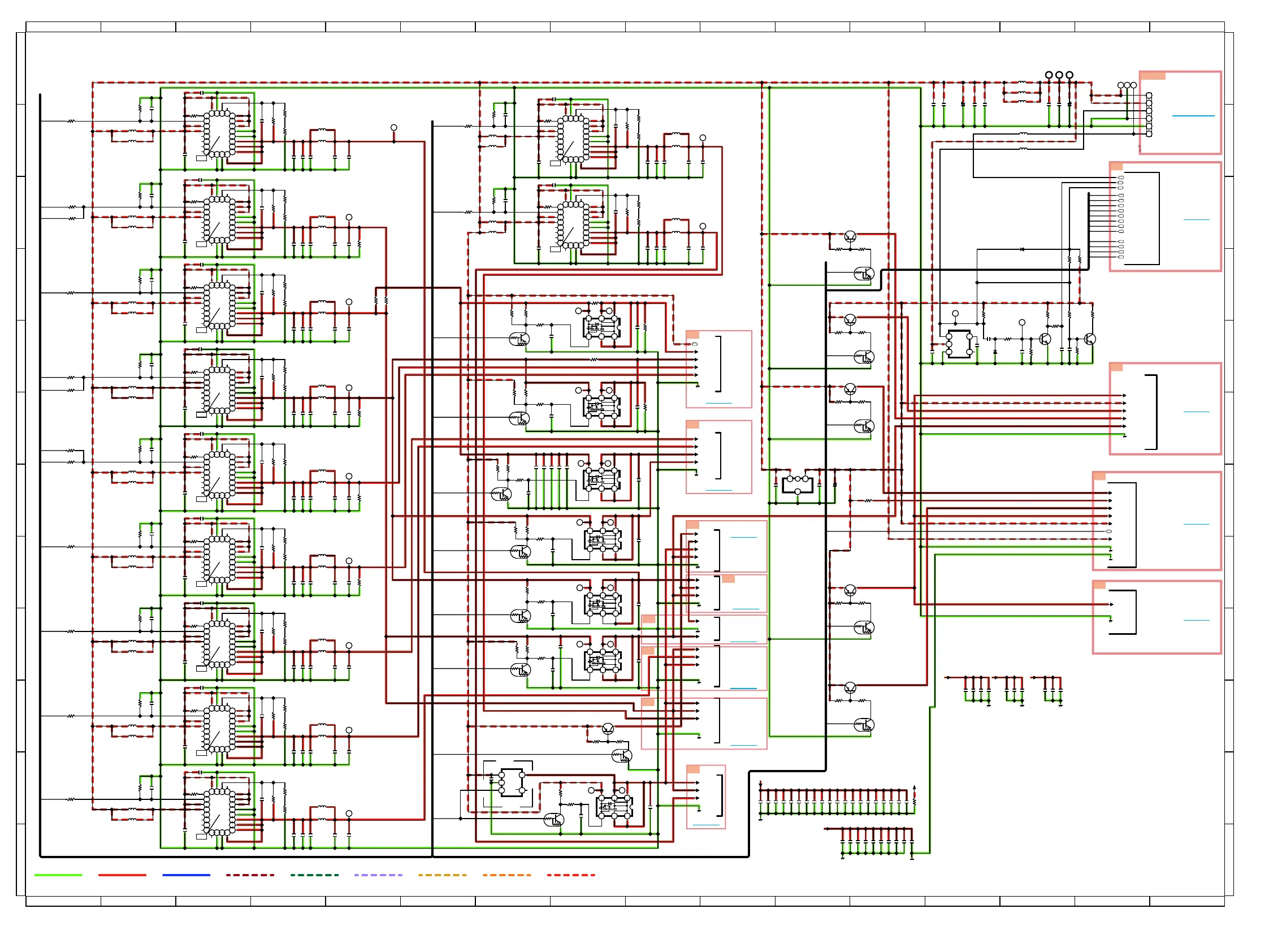Open blue link in top-right connector block
This screenshot has height=952, width=1282.
point(1193,116)
